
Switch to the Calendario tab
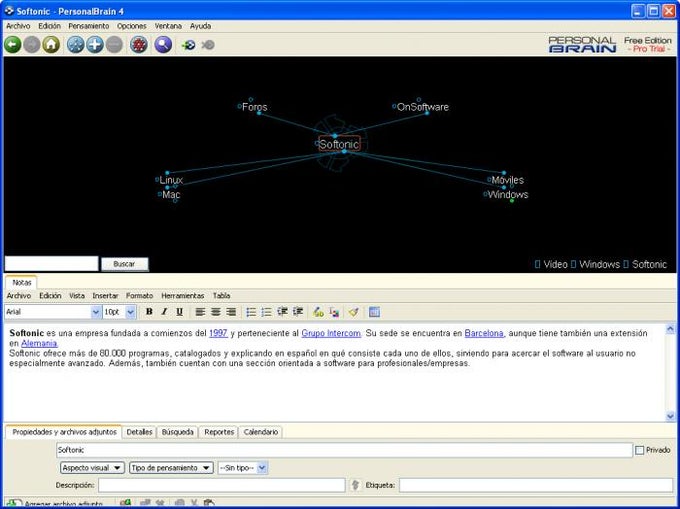pyautogui.click(x=261, y=432)
